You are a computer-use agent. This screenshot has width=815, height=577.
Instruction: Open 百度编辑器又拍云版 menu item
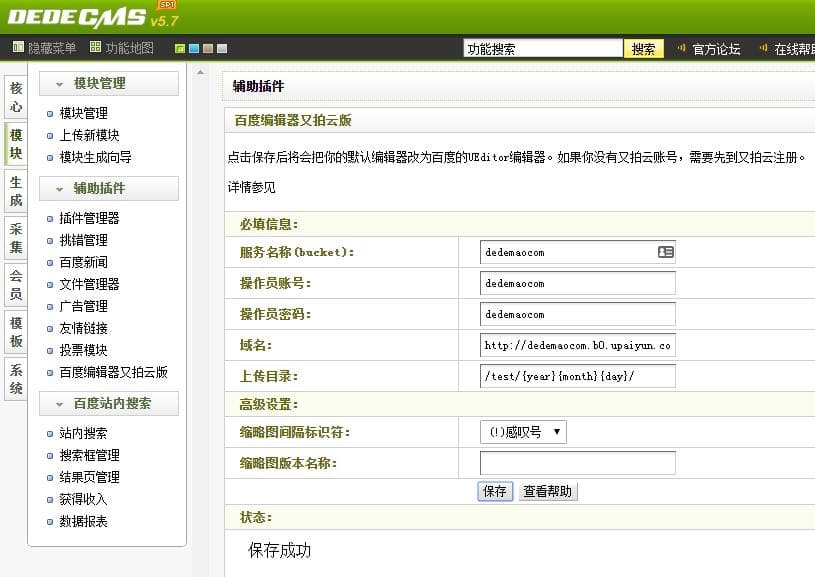tap(113, 372)
